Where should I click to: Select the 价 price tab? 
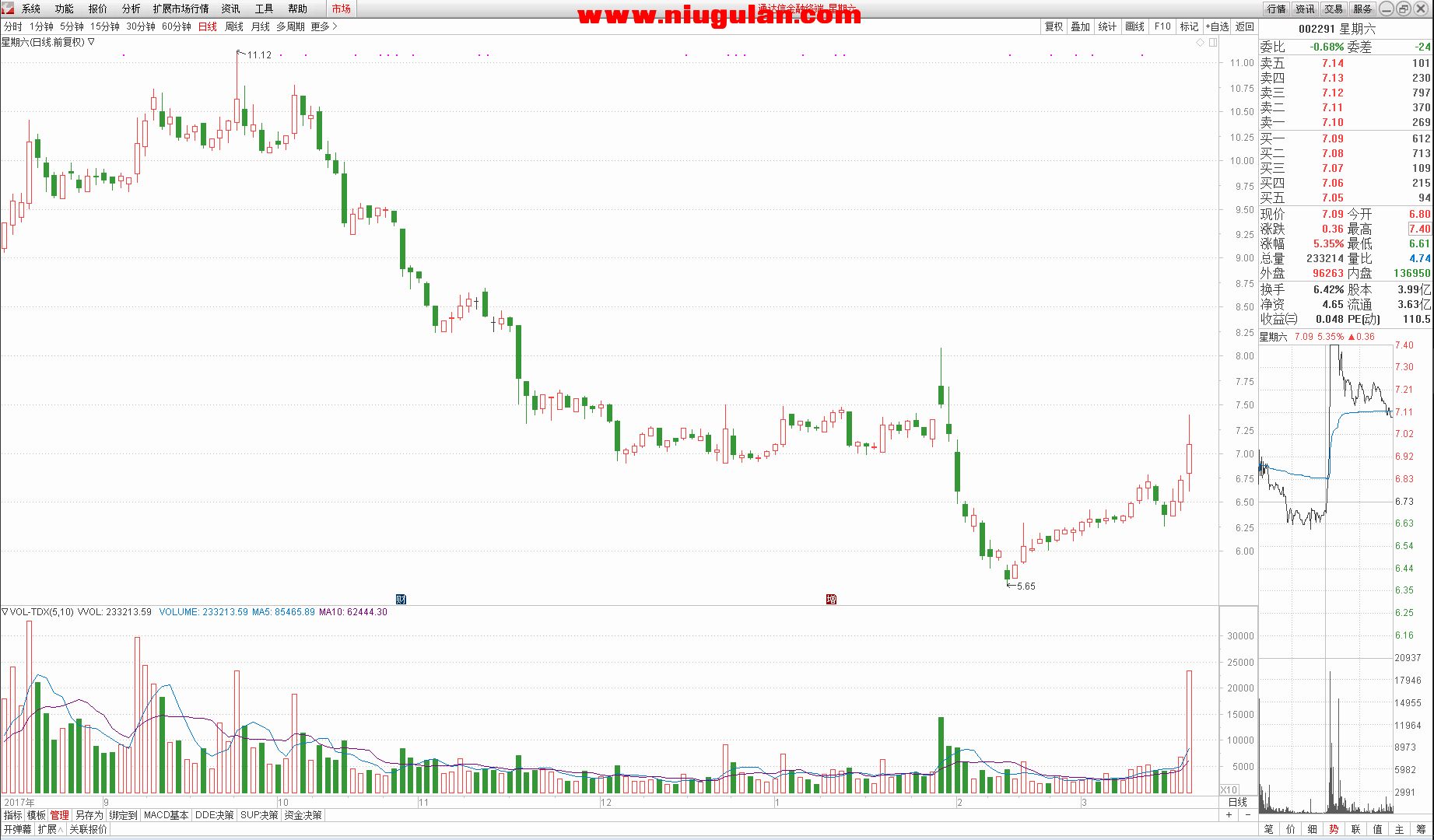(1291, 829)
